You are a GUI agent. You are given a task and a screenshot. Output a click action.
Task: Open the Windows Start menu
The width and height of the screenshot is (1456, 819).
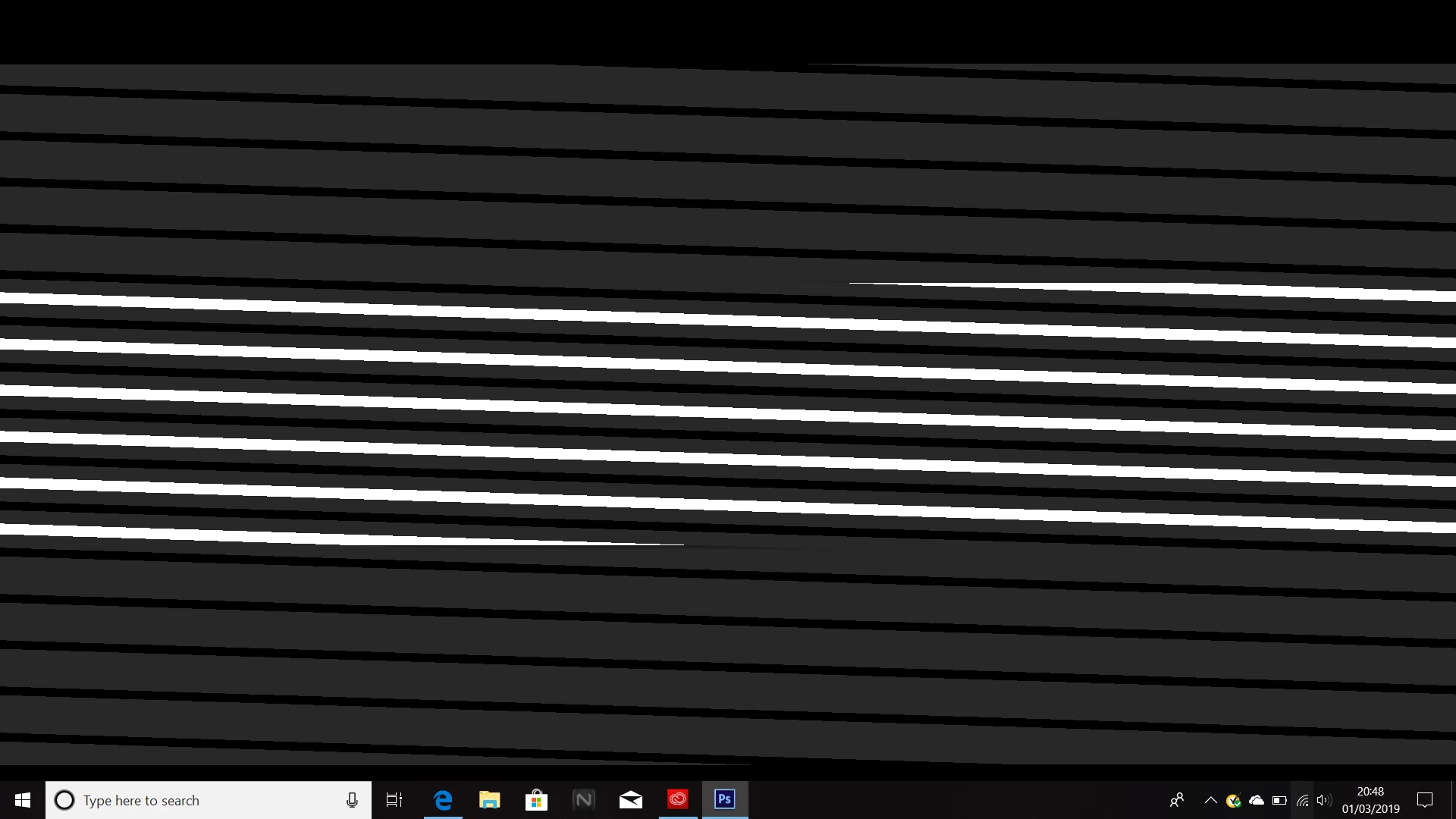(23, 800)
